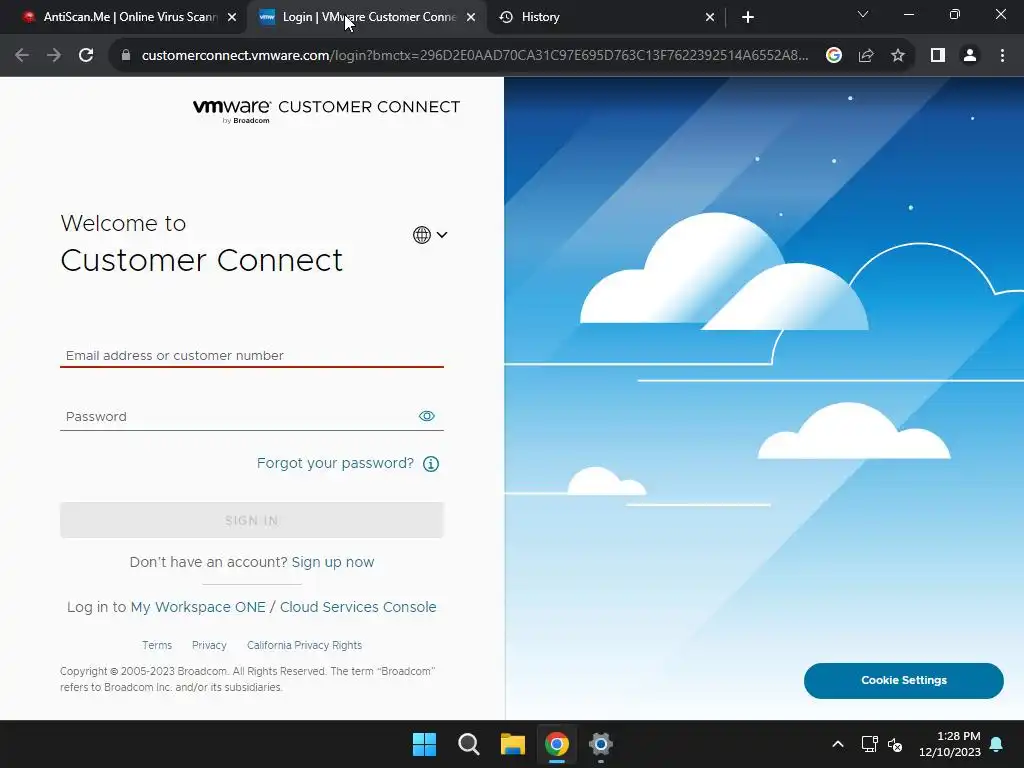Focus the Email address or customer number field
The image size is (1024, 768).
(x=252, y=355)
